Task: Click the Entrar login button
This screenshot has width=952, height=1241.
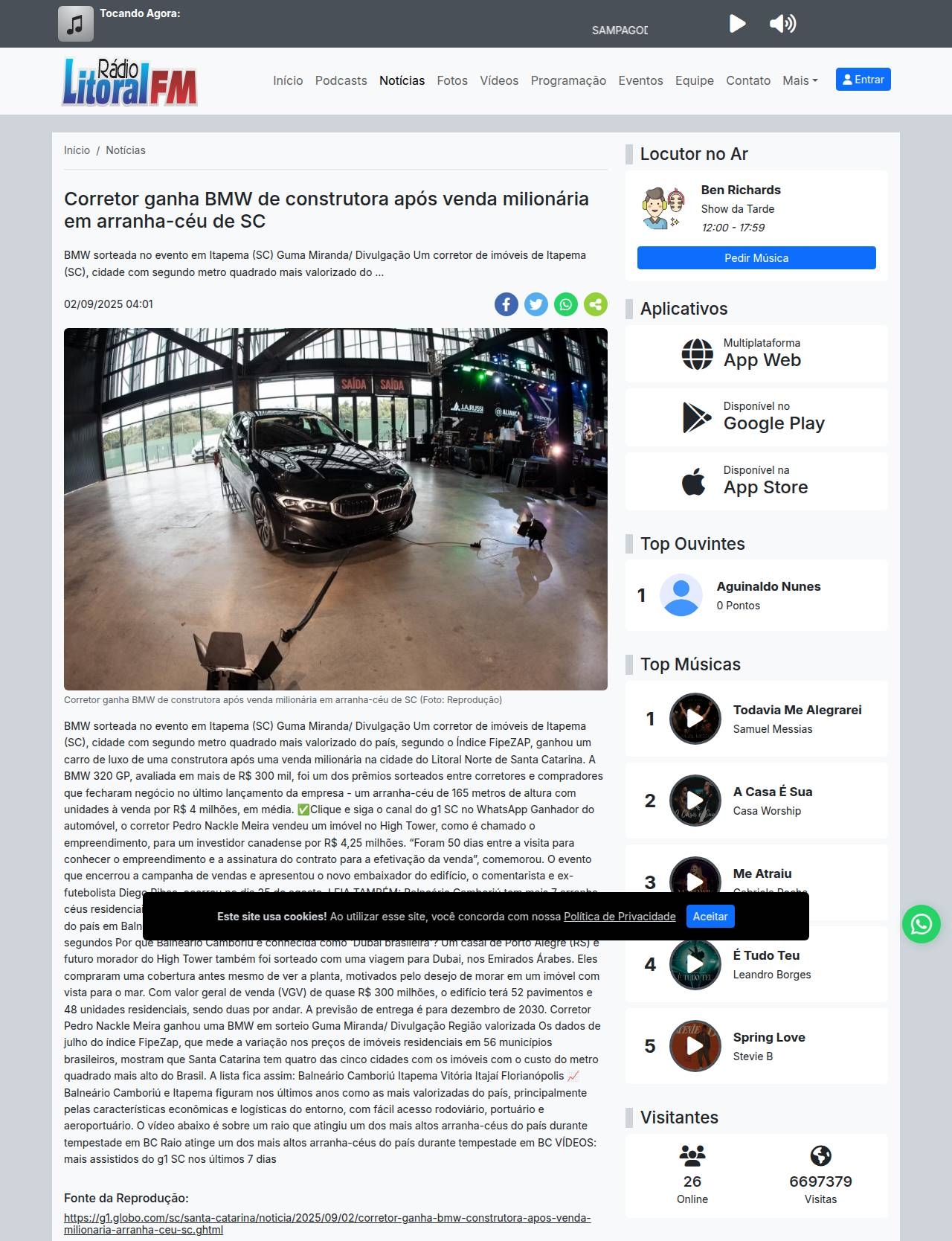Action: [x=863, y=80]
